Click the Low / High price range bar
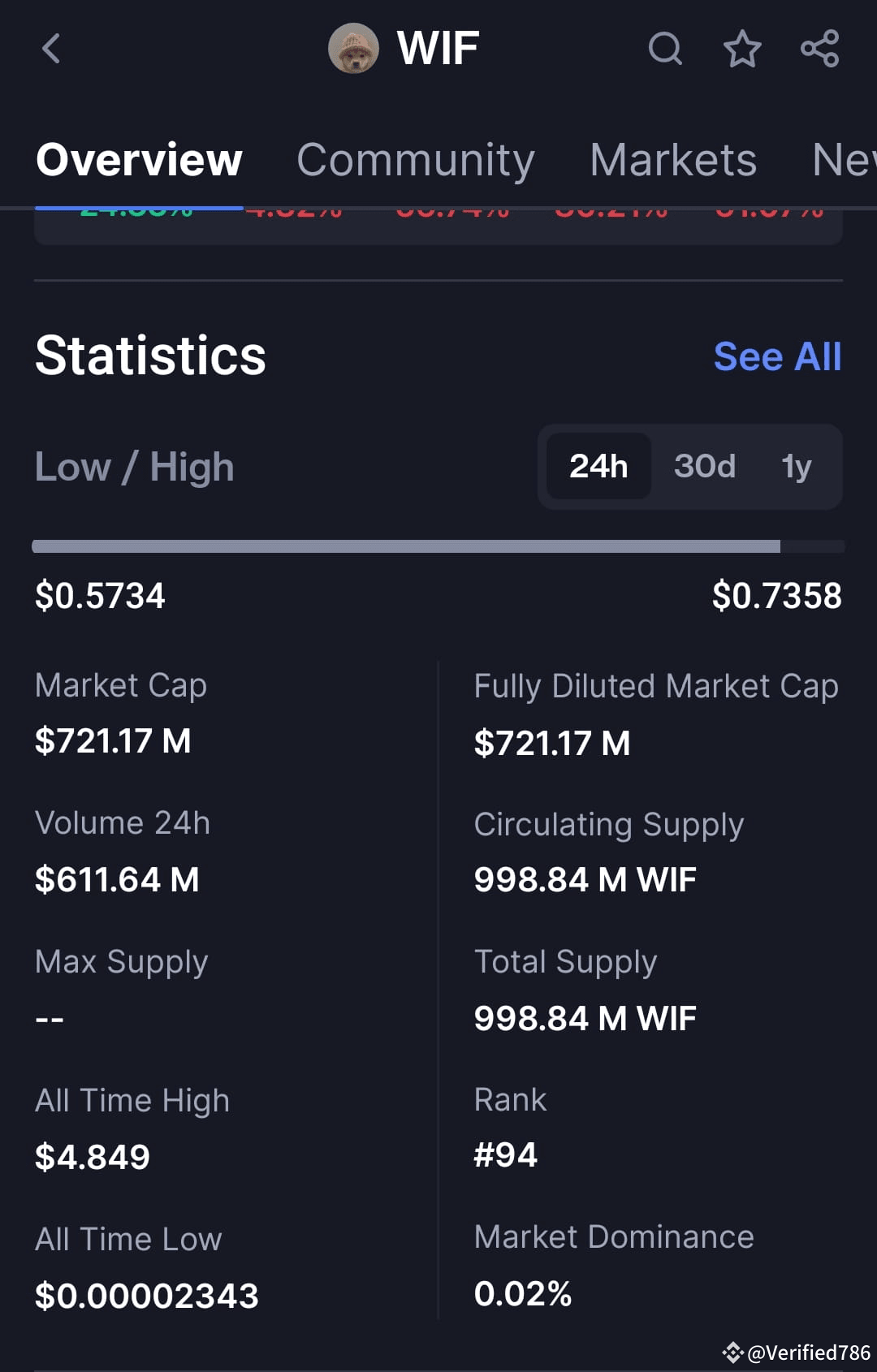The width and height of the screenshot is (877, 1372). 438,546
